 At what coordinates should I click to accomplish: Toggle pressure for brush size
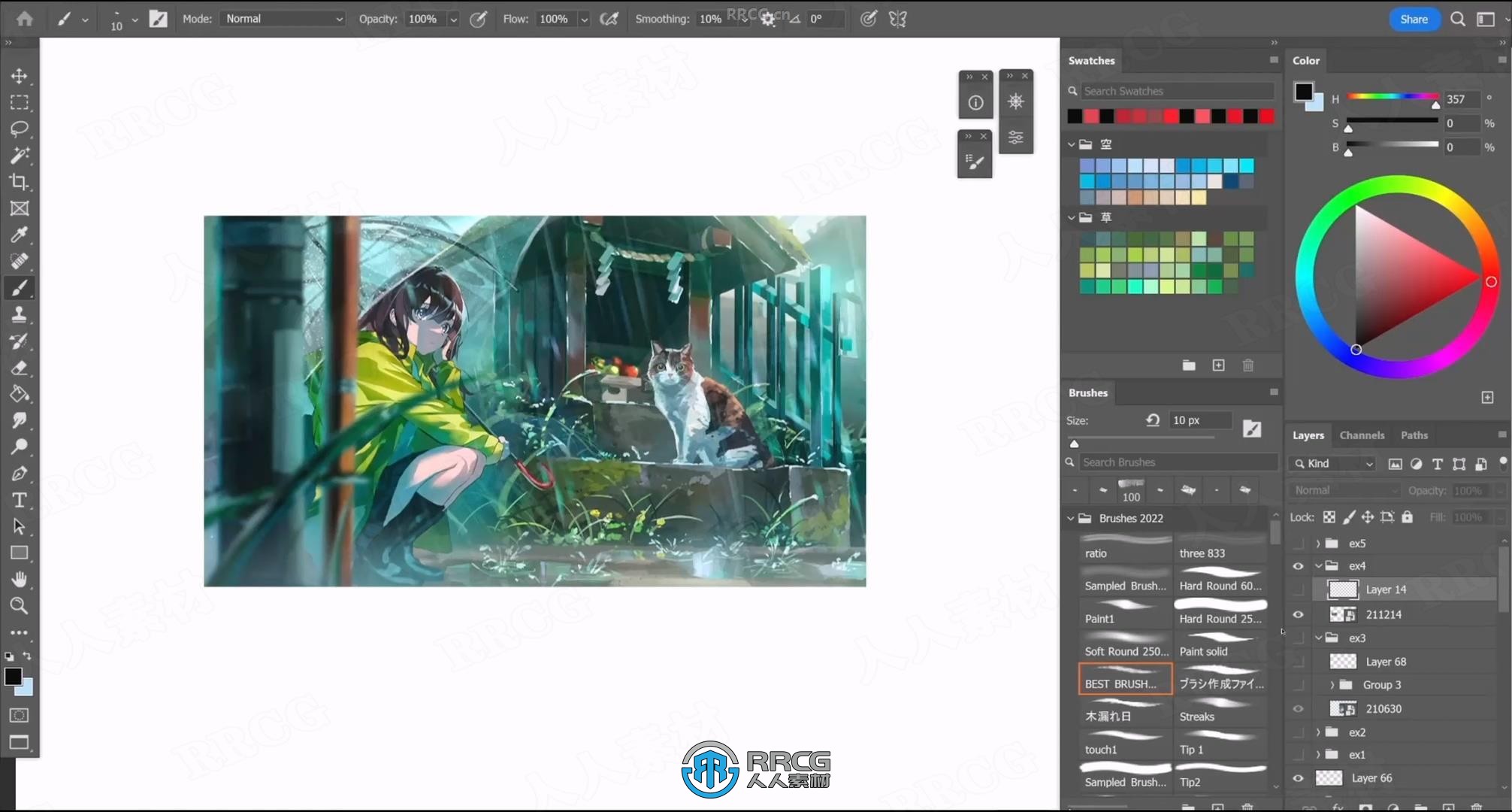(x=869, y=19)
